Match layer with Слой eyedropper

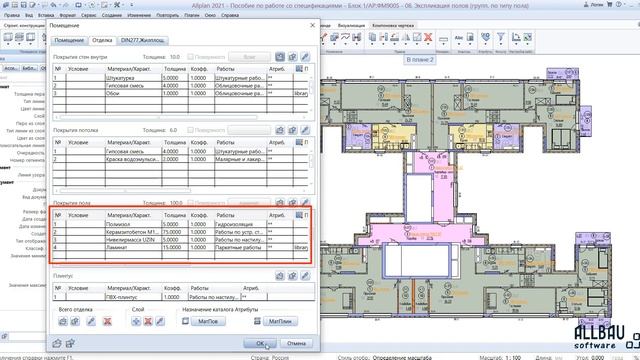click(160, 322)
